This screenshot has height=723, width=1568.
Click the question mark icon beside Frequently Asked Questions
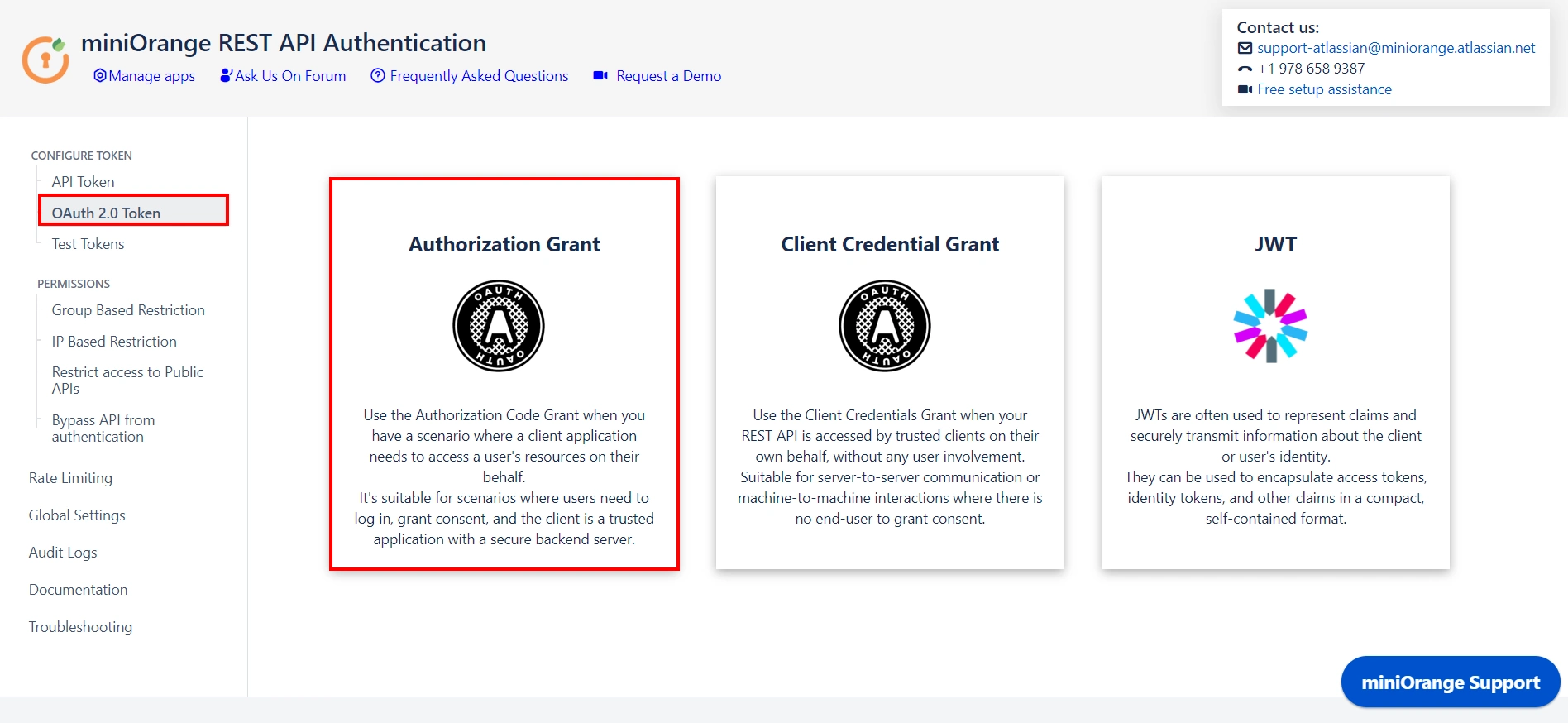[378, 75]
